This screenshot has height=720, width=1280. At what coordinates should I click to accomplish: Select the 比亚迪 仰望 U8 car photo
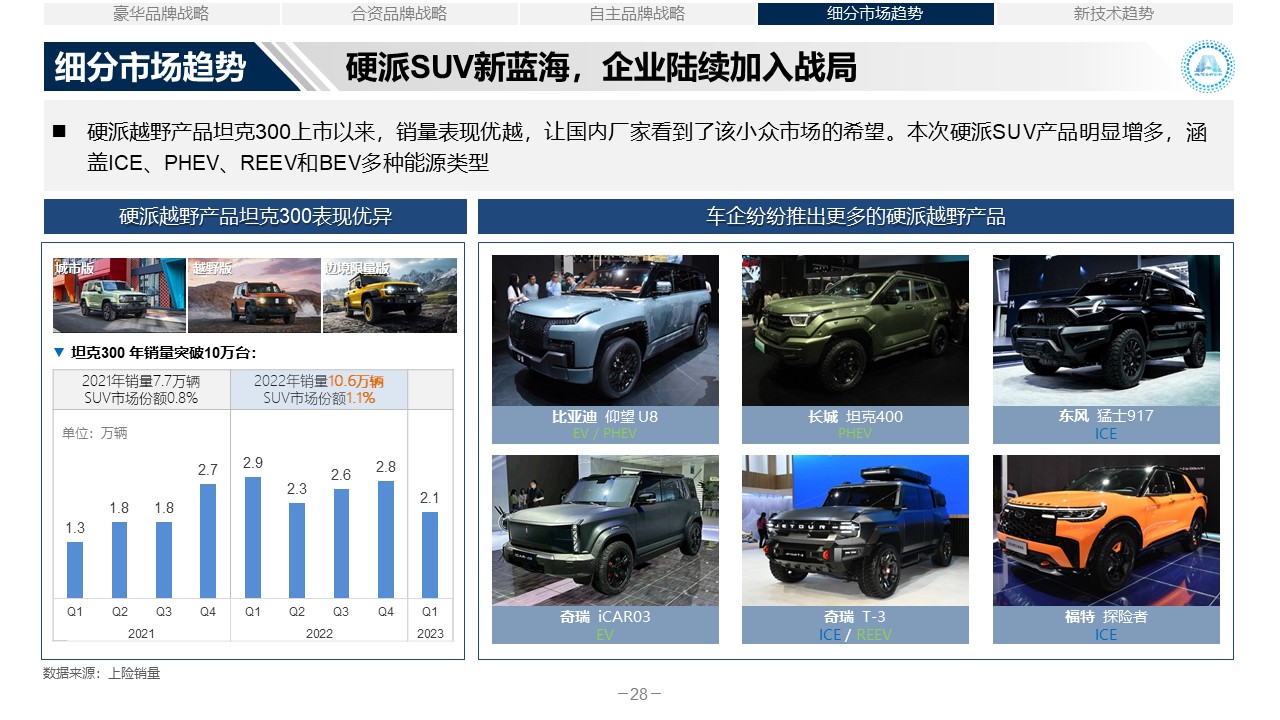[605, 330]
